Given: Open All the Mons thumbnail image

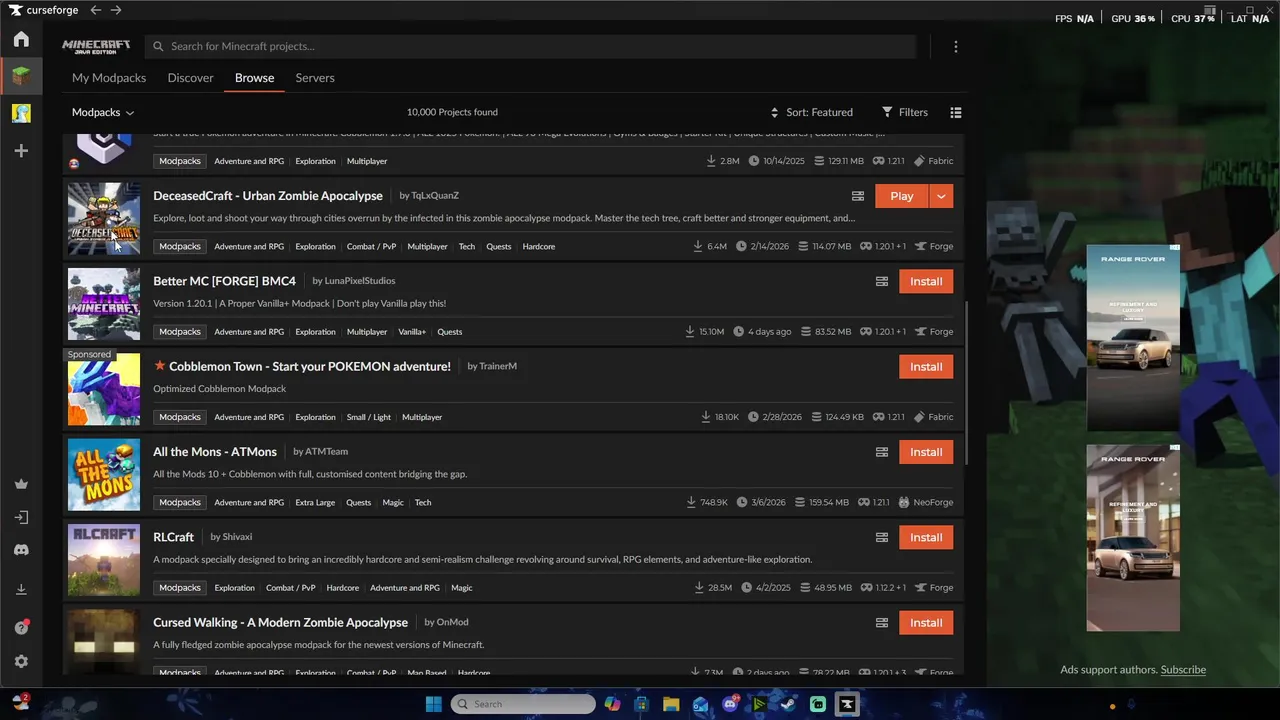Looking at the screenshot, I should 104,474.
